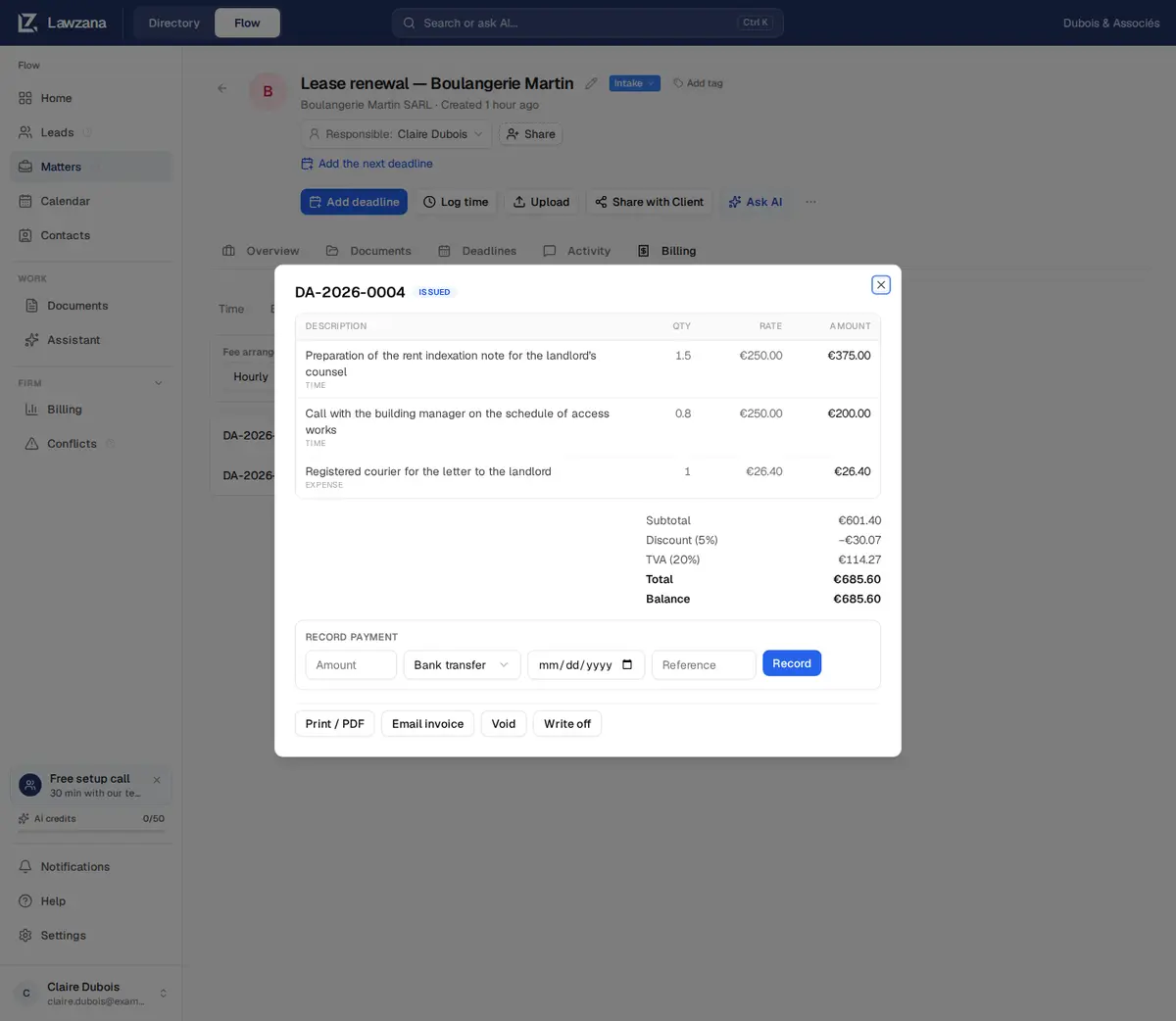This screenshot has height=1021, width=1176.
Task: Open the Responsible: Claire Dubois dropdown
Action: coord(396,134)
